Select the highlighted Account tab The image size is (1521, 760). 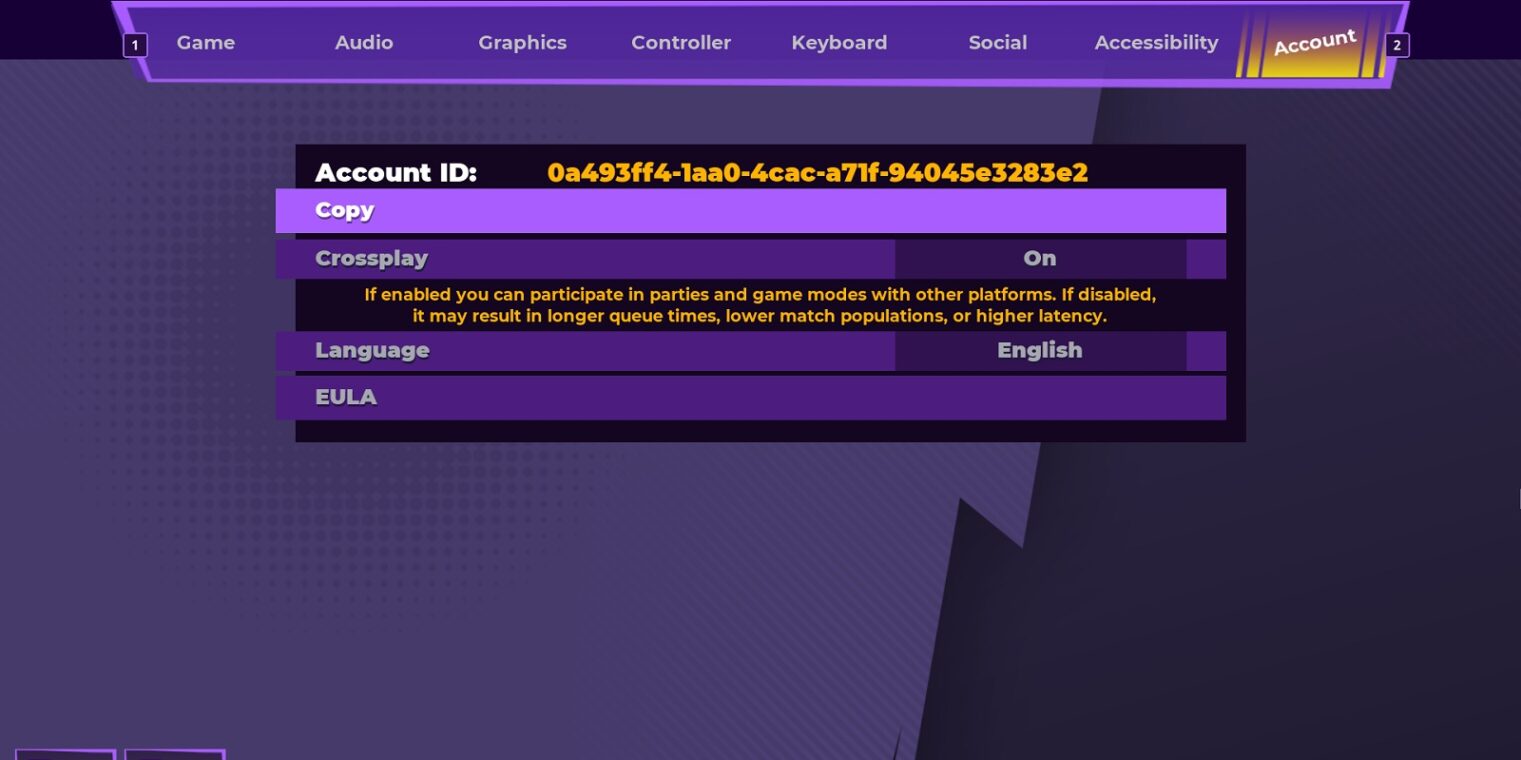pos(1314,43)
